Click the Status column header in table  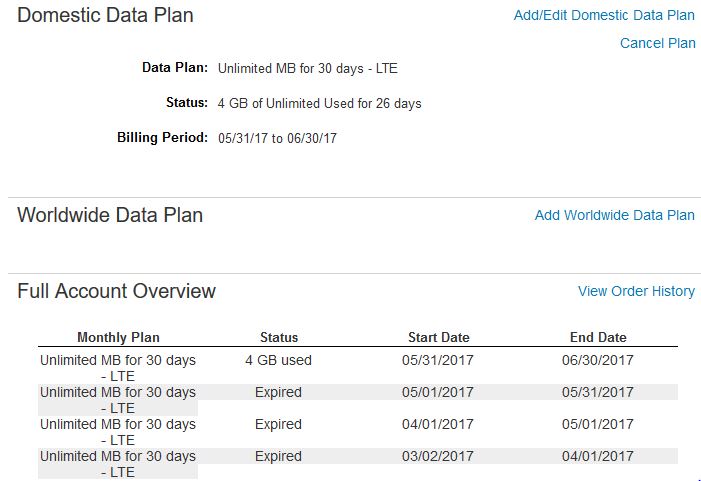coord(279,337)
